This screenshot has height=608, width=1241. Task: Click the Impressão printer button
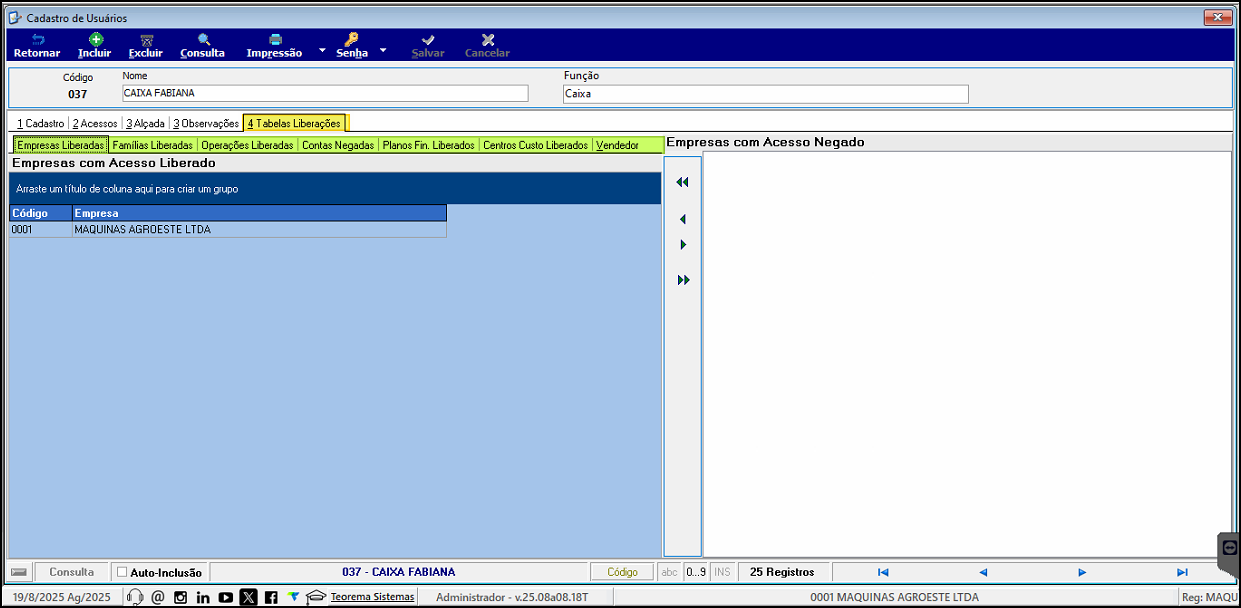pyautogui.click(x=274, y=46)
